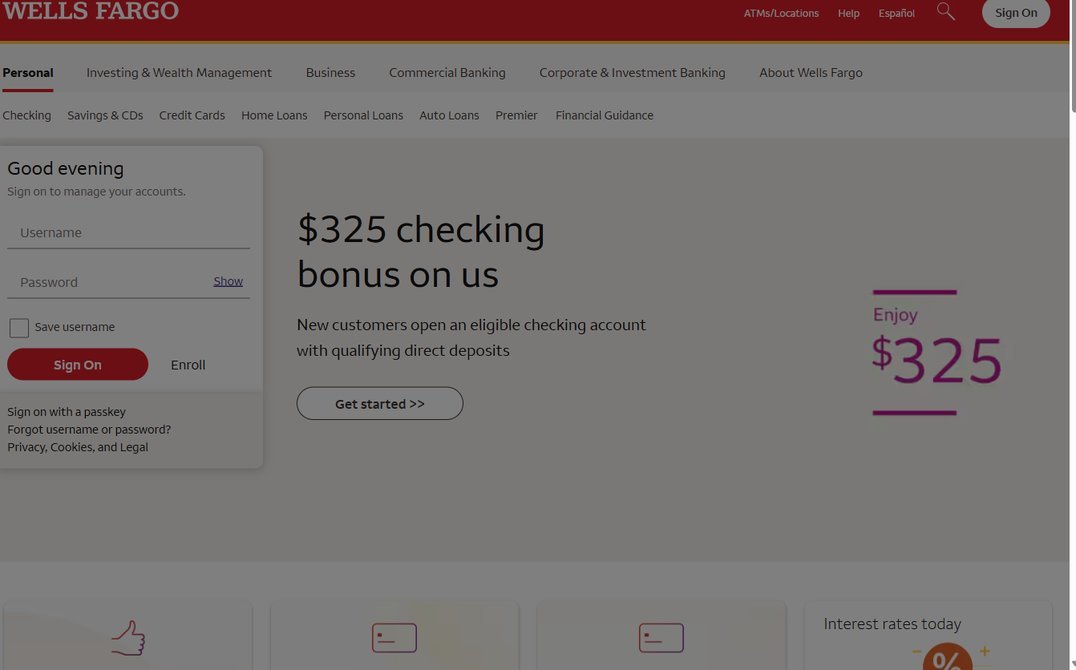This screenshot has width=1076, height=670.
Task: Open Corporate & Investment Banking tab
Action: tap(632, 73)
